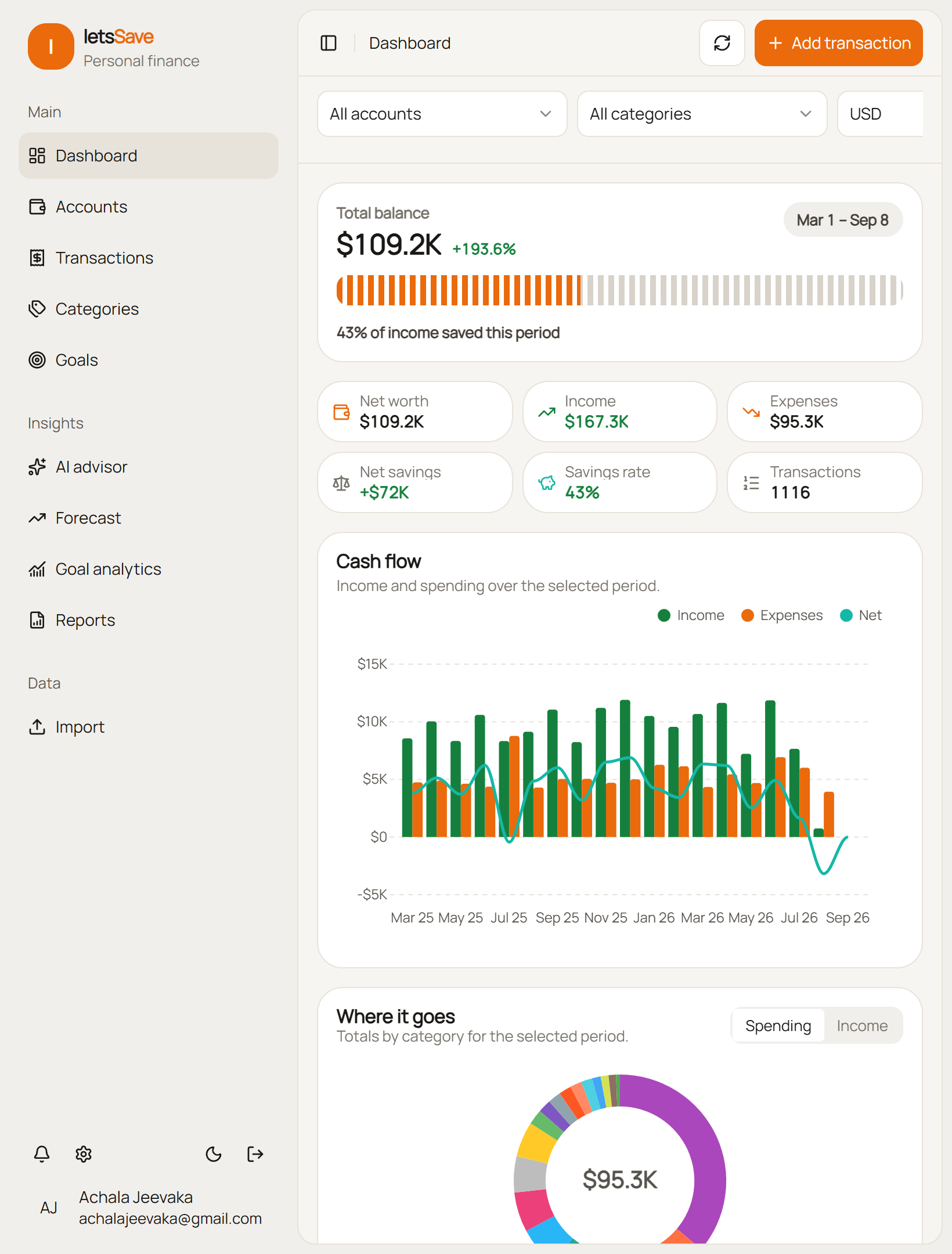Viewport: 952px width, 1254px height.
Task: Go to Transactions in sidebar
Action: click(x=149, y=258)
